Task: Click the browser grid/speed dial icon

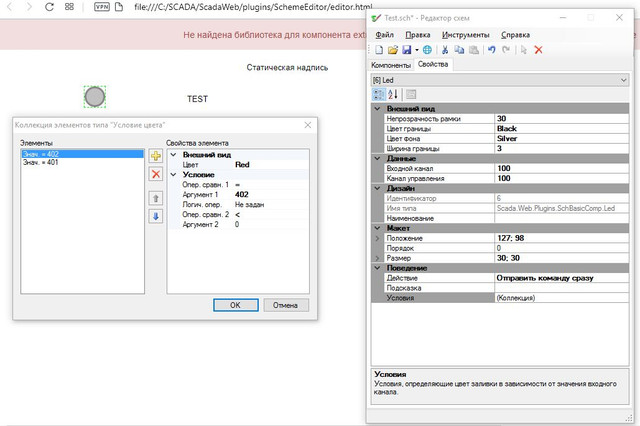Action: click(69, 7)
